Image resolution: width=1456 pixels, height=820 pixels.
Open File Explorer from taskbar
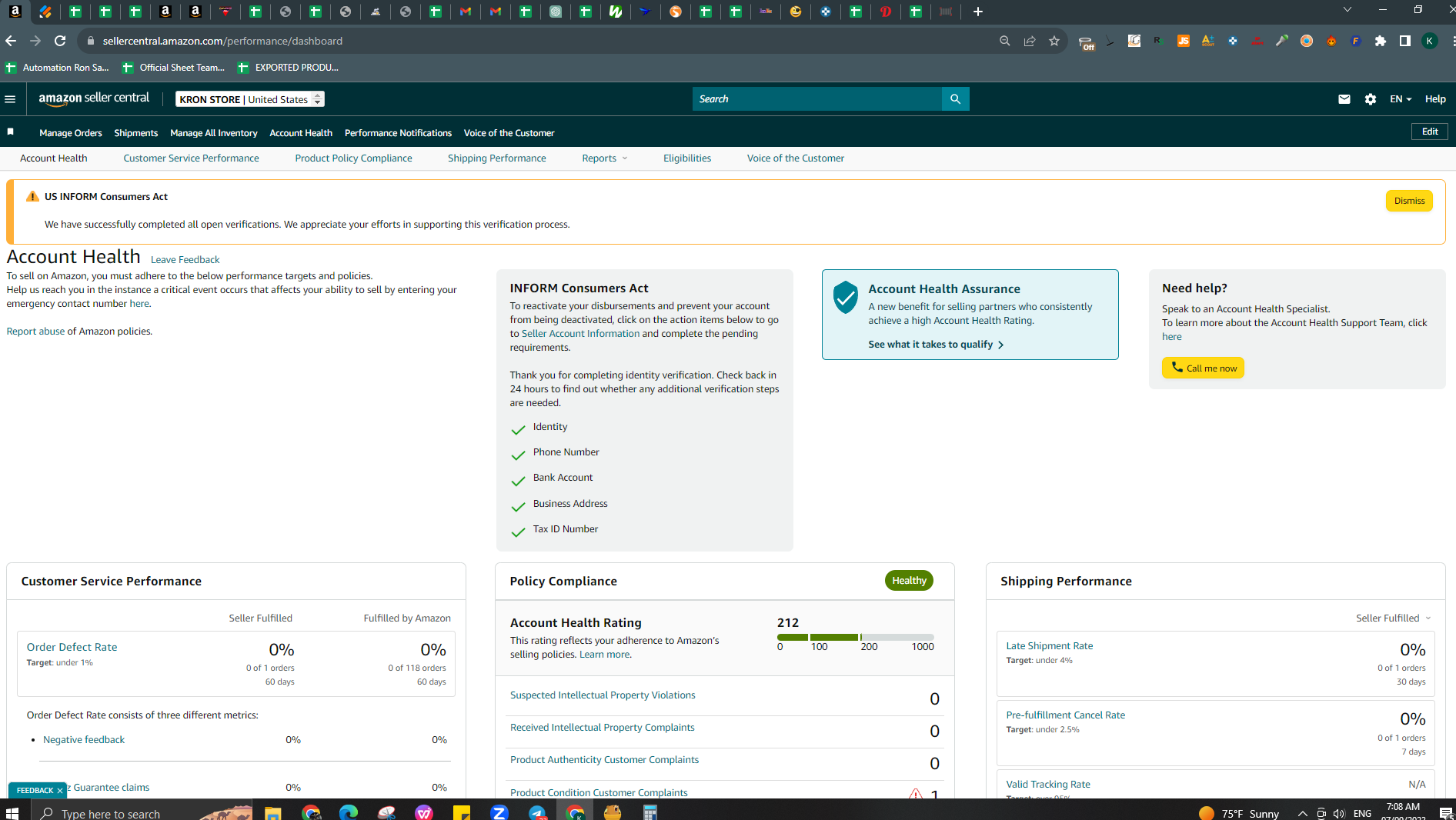[272, 812]
